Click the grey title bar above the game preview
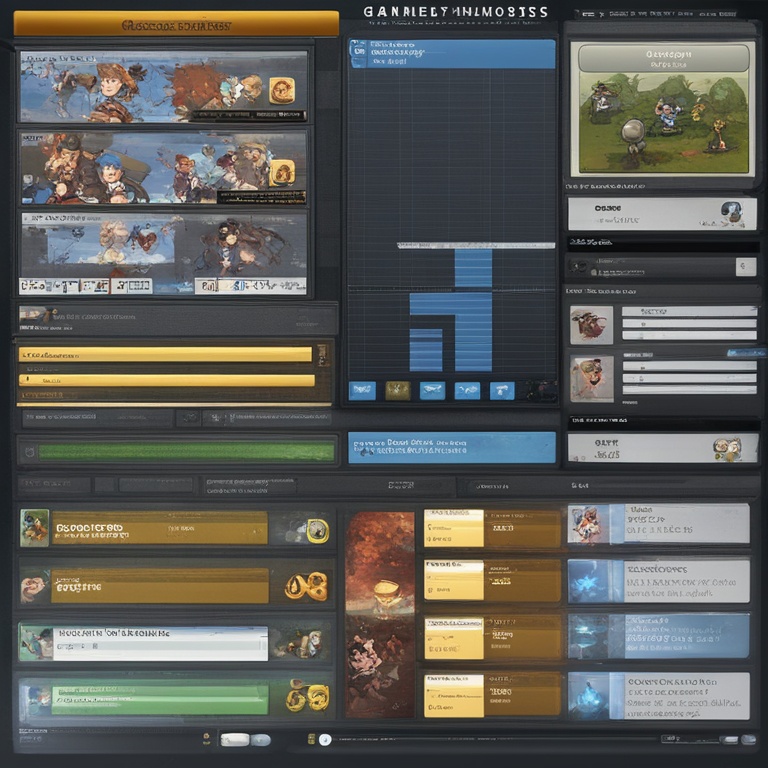 point(664,58)
